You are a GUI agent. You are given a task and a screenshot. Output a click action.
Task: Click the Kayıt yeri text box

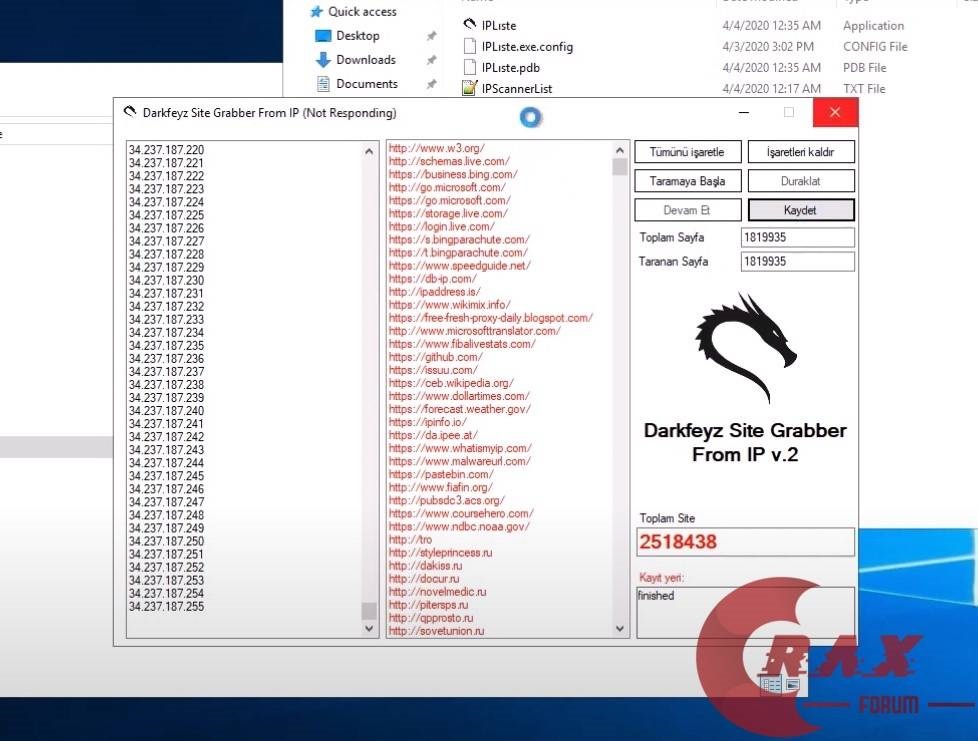tap(745, 610)
